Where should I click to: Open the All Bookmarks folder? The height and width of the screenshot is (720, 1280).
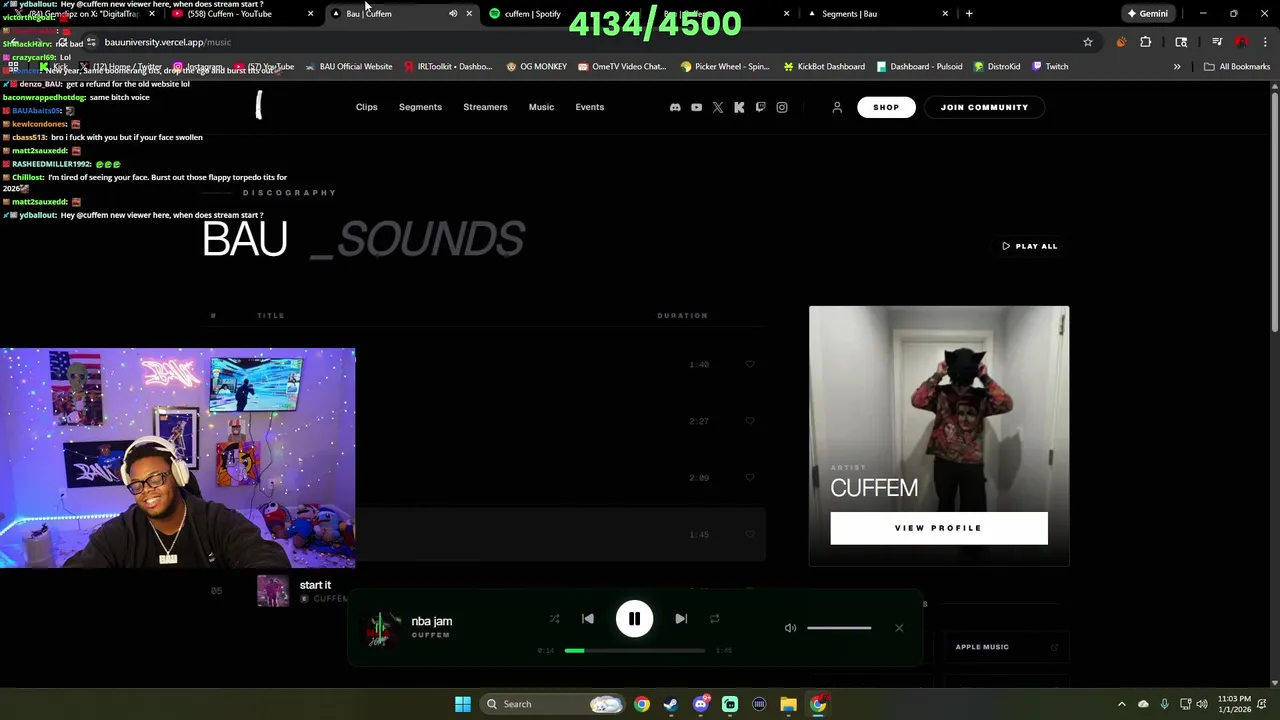click(1237, 67)
